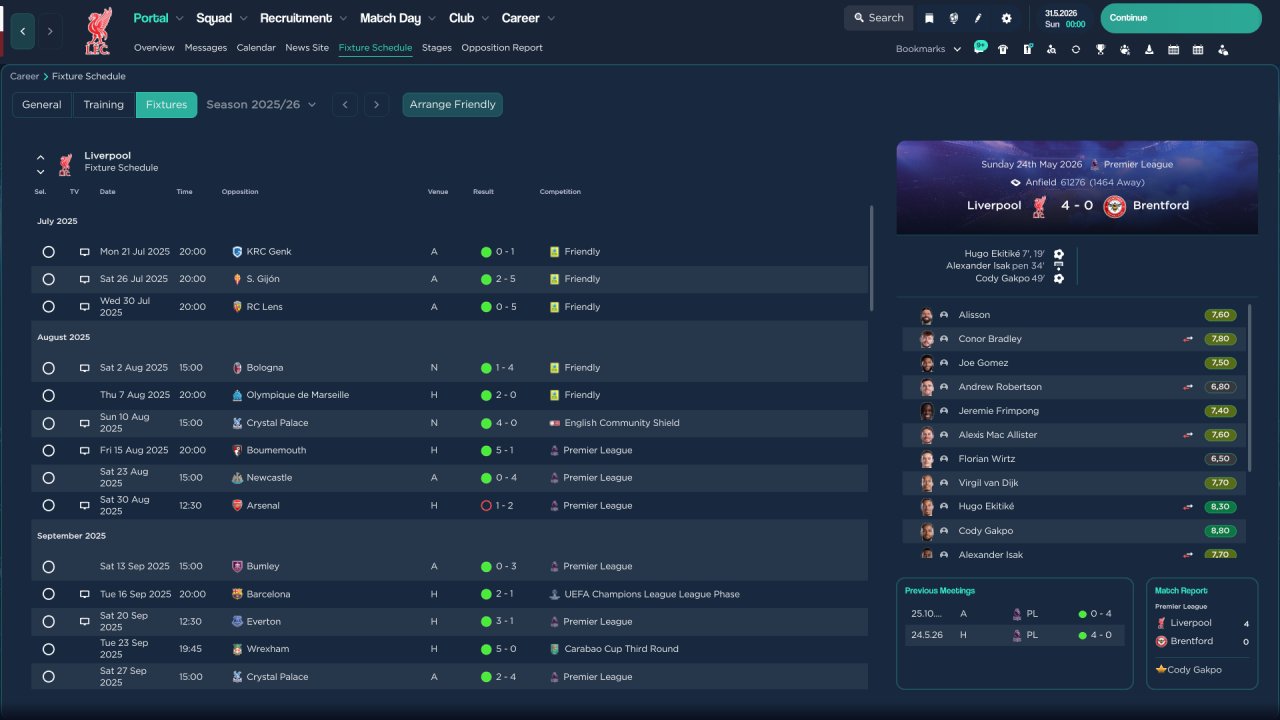Click the pencil edit icon in top bar

pyautogui.click(x=979, y=18)
